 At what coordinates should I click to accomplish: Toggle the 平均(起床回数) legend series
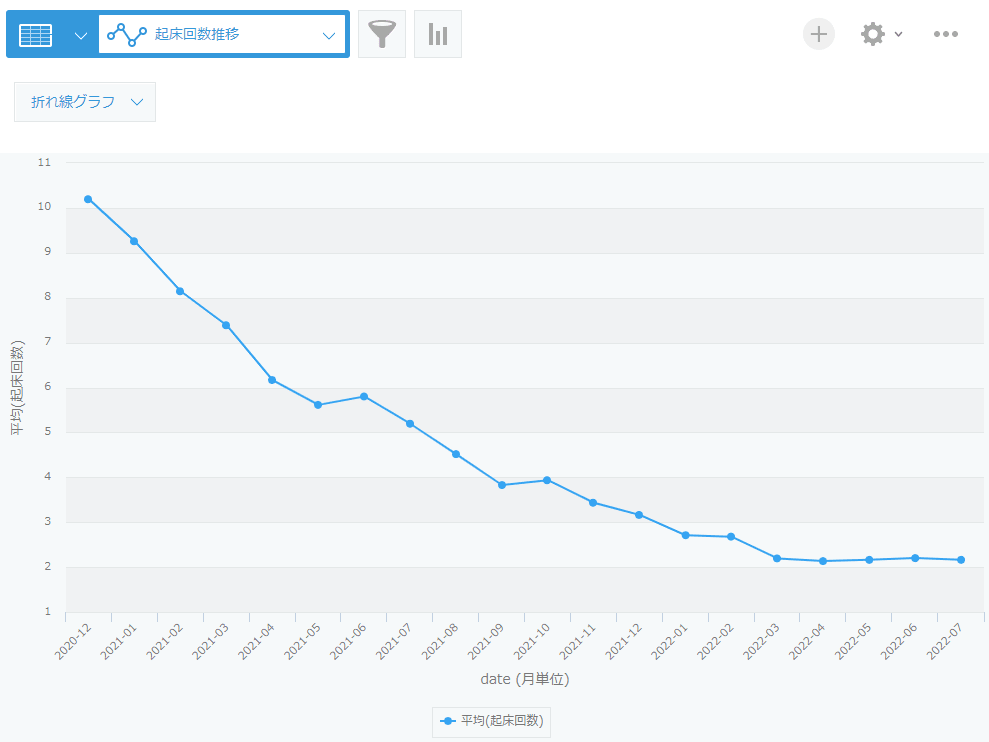point(491,720)
